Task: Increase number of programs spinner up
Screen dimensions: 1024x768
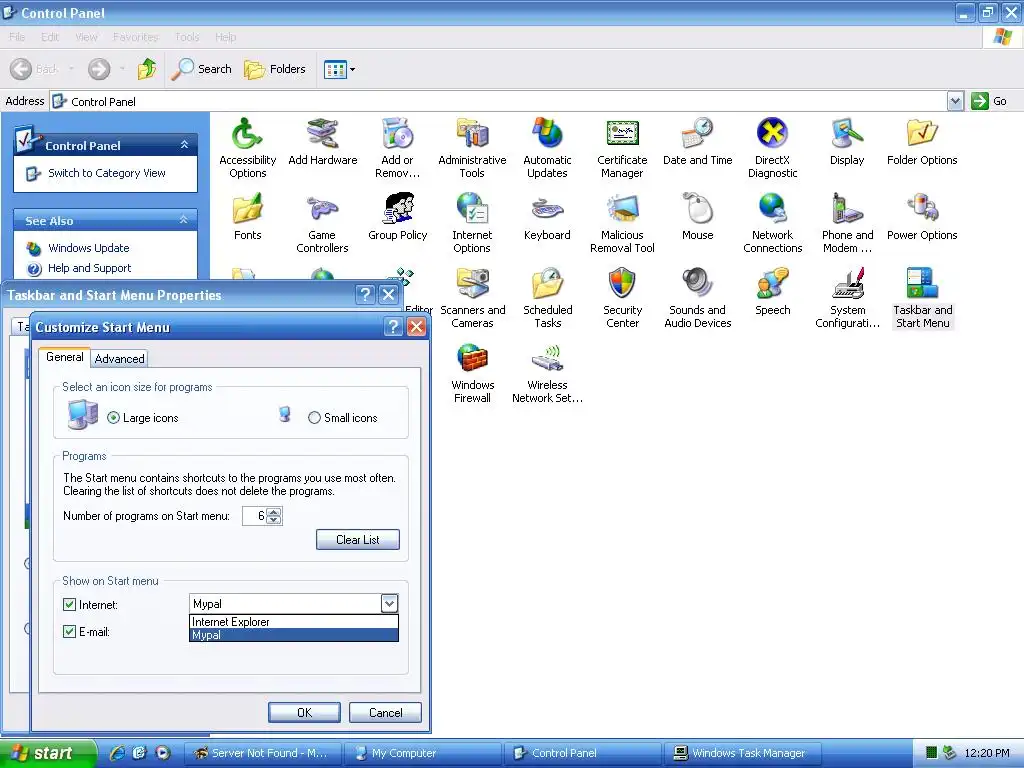Action: click(x=274, y=512)
